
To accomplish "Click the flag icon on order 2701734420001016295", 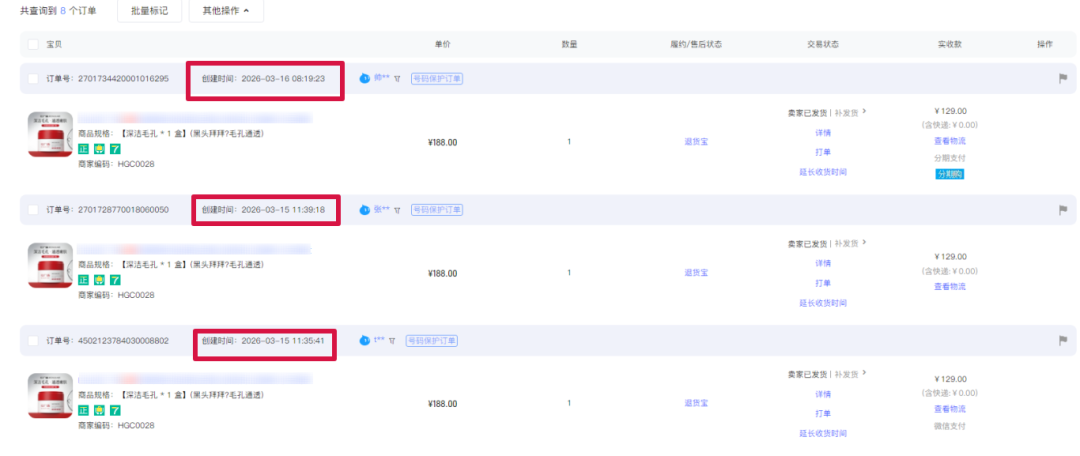I will [x=1063, y=79].
